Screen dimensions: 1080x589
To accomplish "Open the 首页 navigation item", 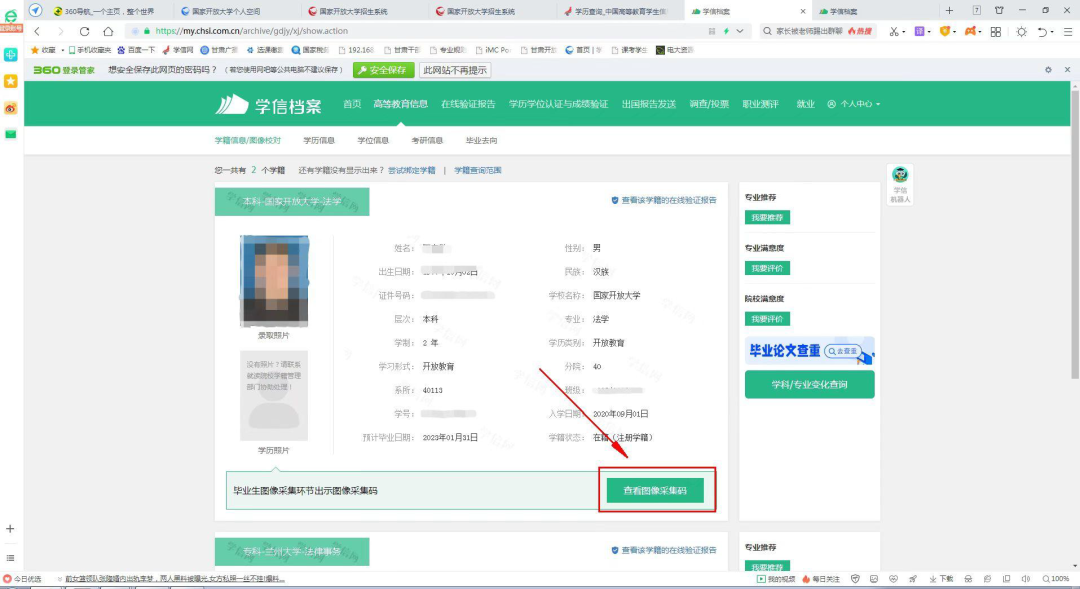I will coord(352,104).
